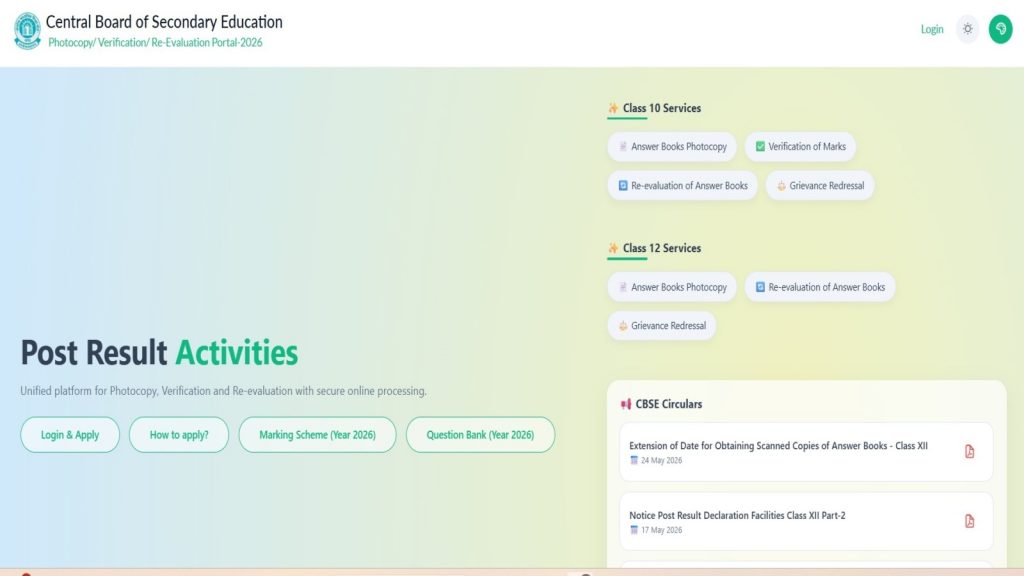Image resolution: width=1024 pixels, height=576 pixels.
Task: Click the bell icon in Class 12 Grievance Redressal
Action: pos(623,326)
